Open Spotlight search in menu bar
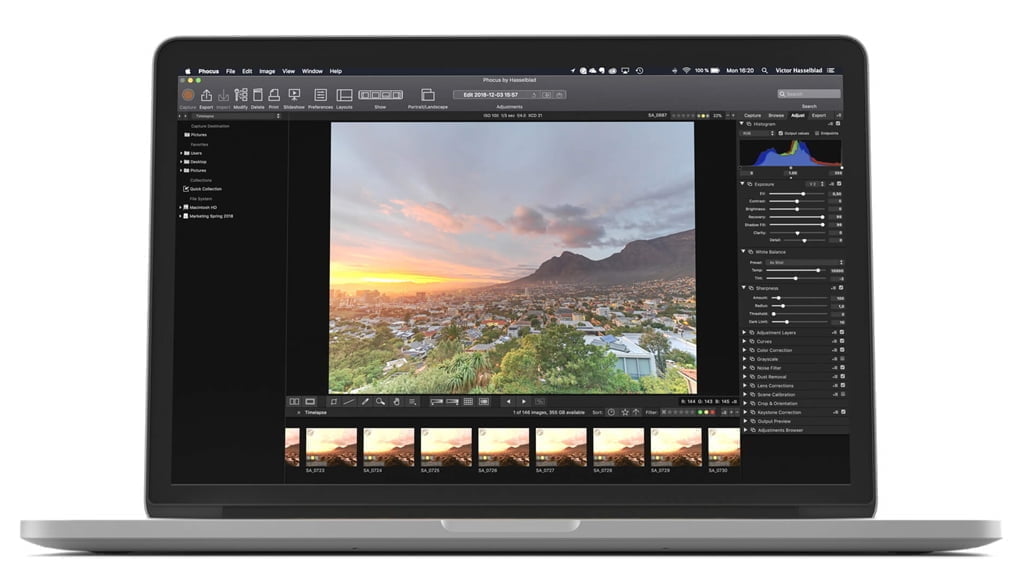 point(764,71)
